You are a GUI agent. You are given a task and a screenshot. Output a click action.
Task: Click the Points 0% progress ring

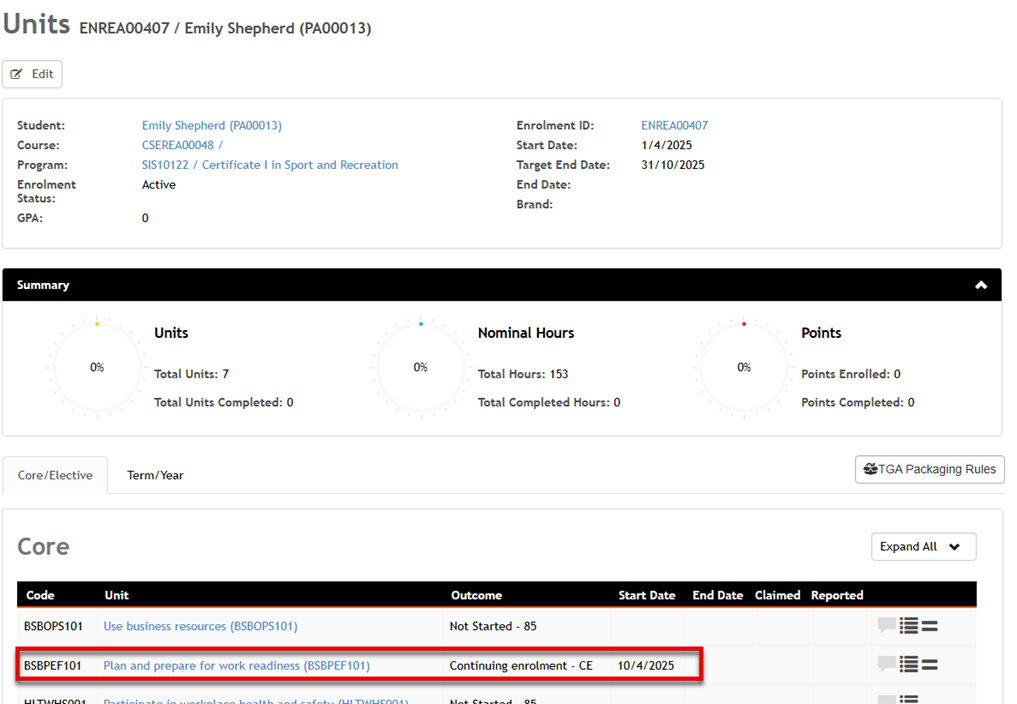click(744, 367)
